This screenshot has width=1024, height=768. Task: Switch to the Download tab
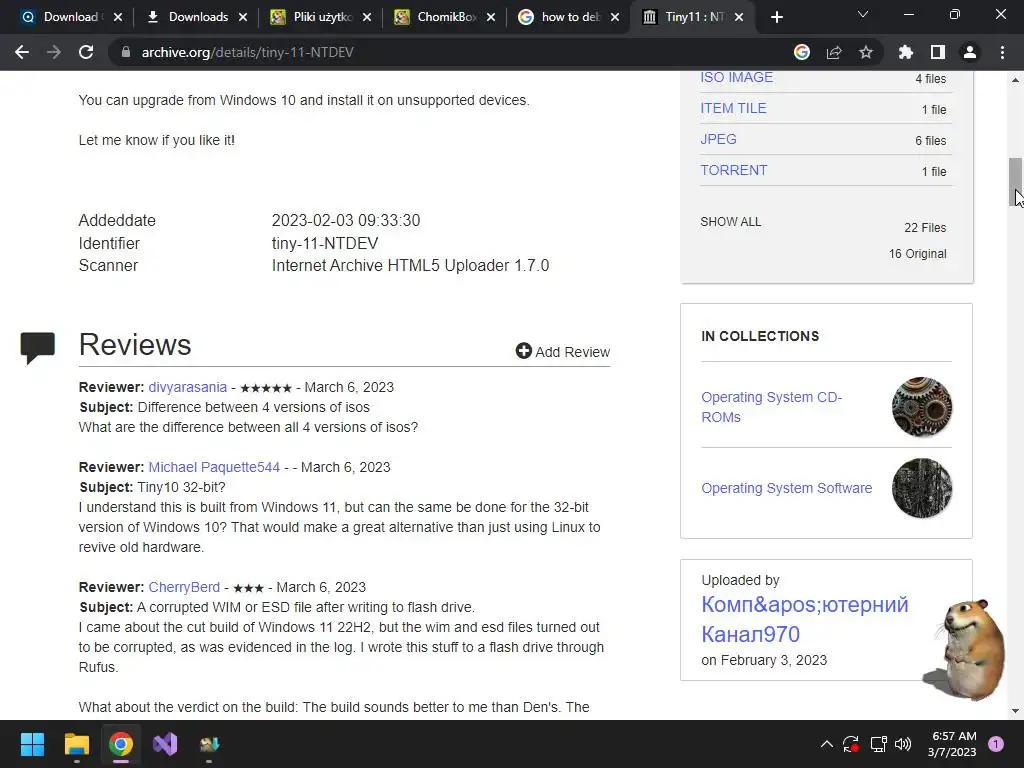coord(69,17)
